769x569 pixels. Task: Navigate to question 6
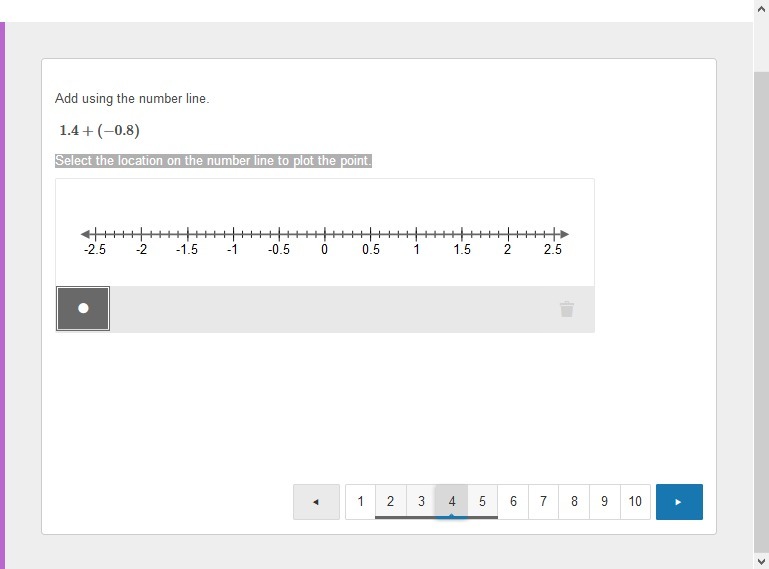(x=513, y=501)
